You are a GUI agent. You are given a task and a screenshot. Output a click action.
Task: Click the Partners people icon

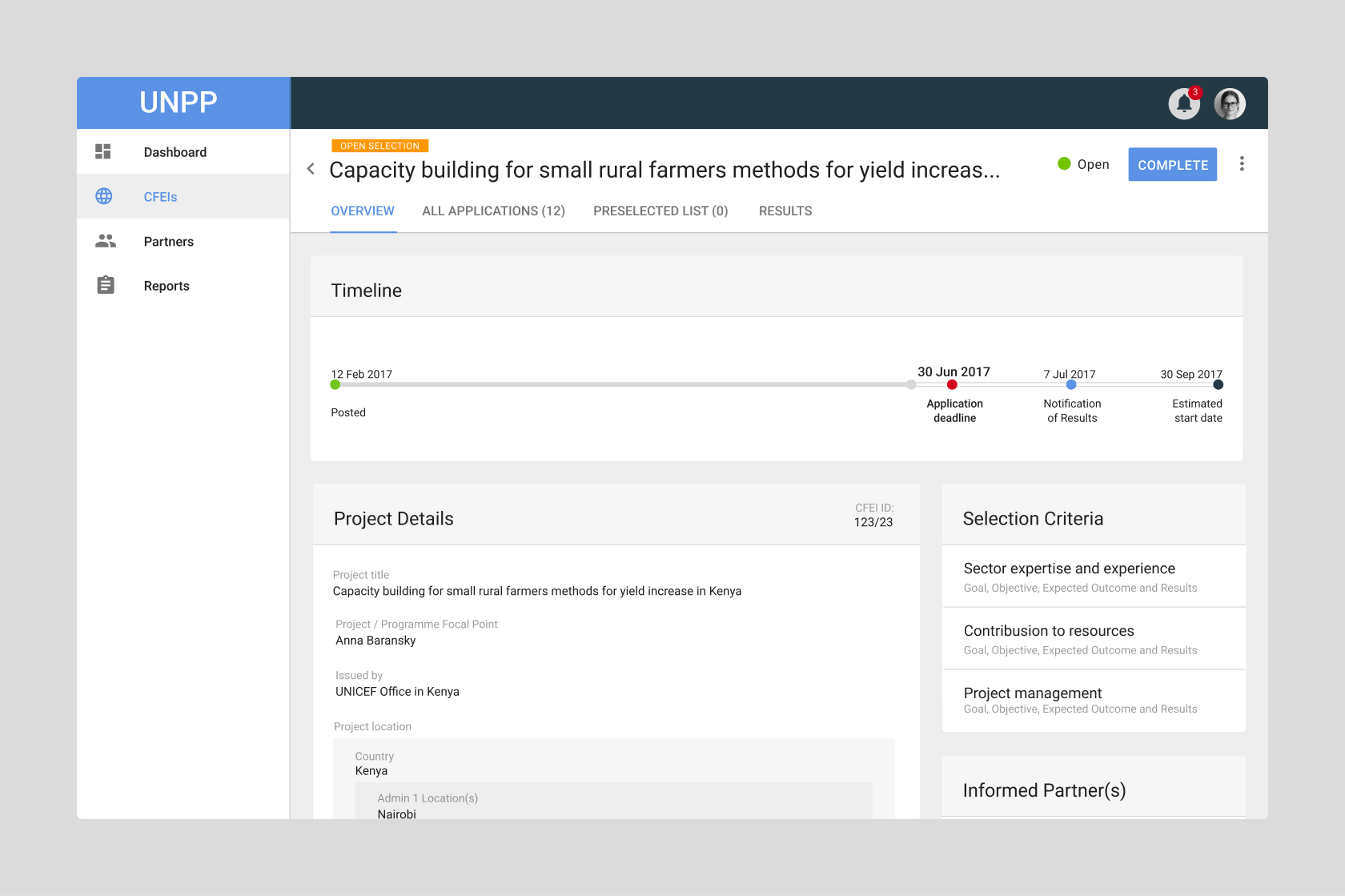click(105, 240)
